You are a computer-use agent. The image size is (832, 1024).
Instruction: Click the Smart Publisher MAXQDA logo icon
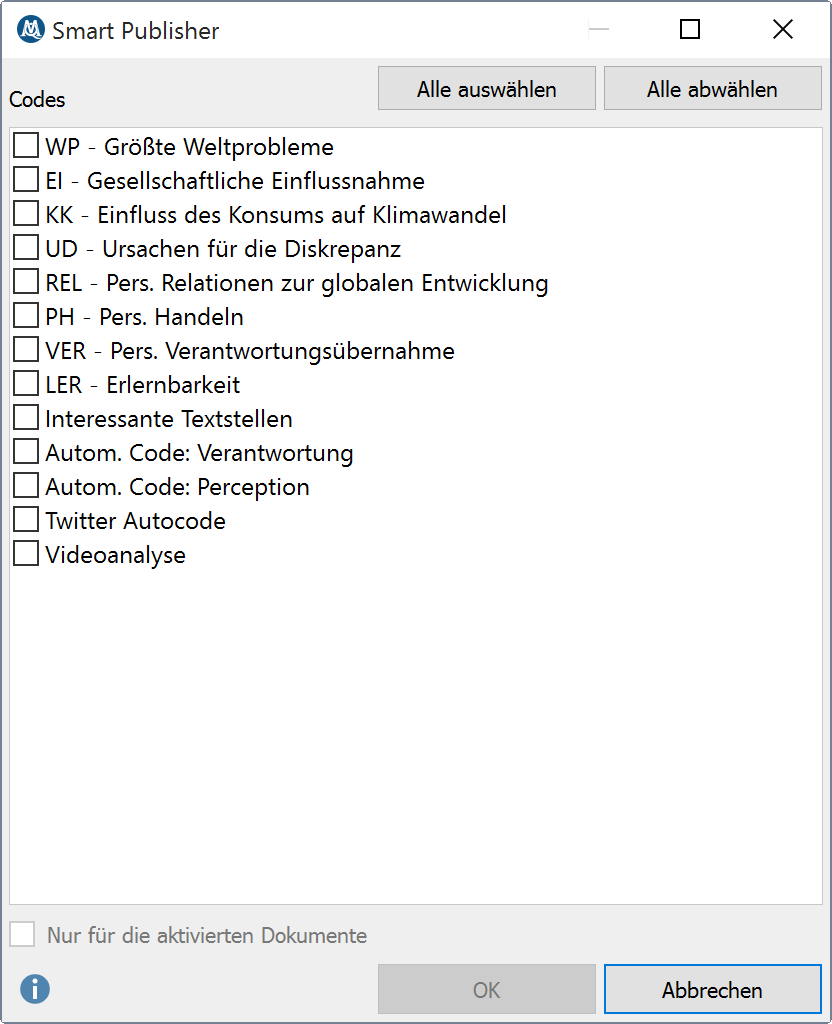31,29
